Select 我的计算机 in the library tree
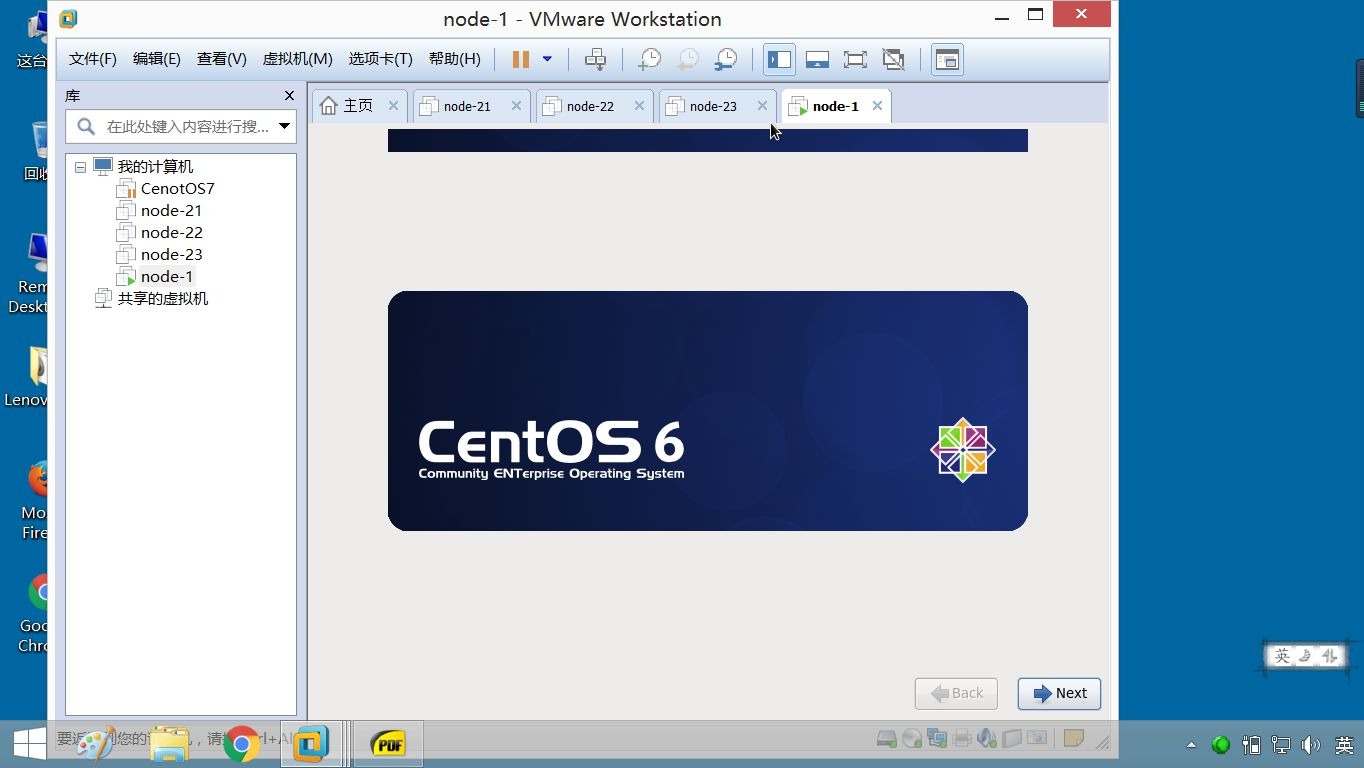Viewport: 1364px width, 768px height. click(155, 167)
